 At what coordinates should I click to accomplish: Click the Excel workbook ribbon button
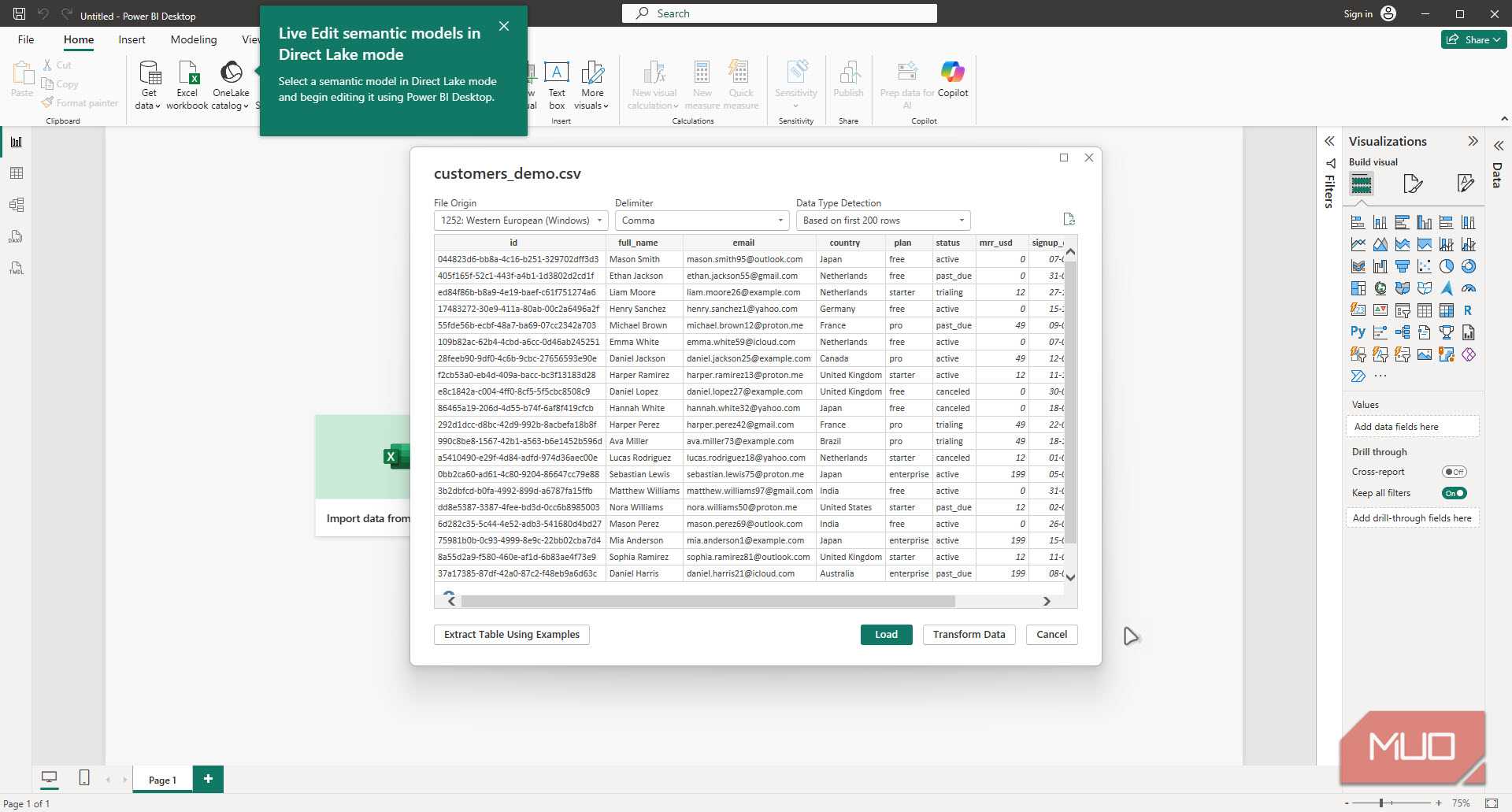click(x=187, y=85)
